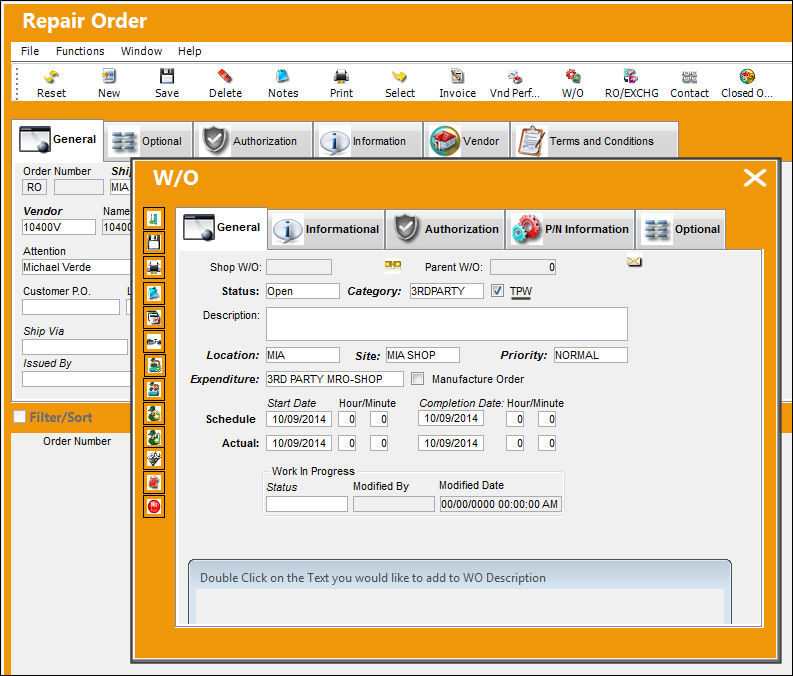This screenshot has height=676, width=793.
Task: Click the Location field showing MIA
Action: point(302,355)
